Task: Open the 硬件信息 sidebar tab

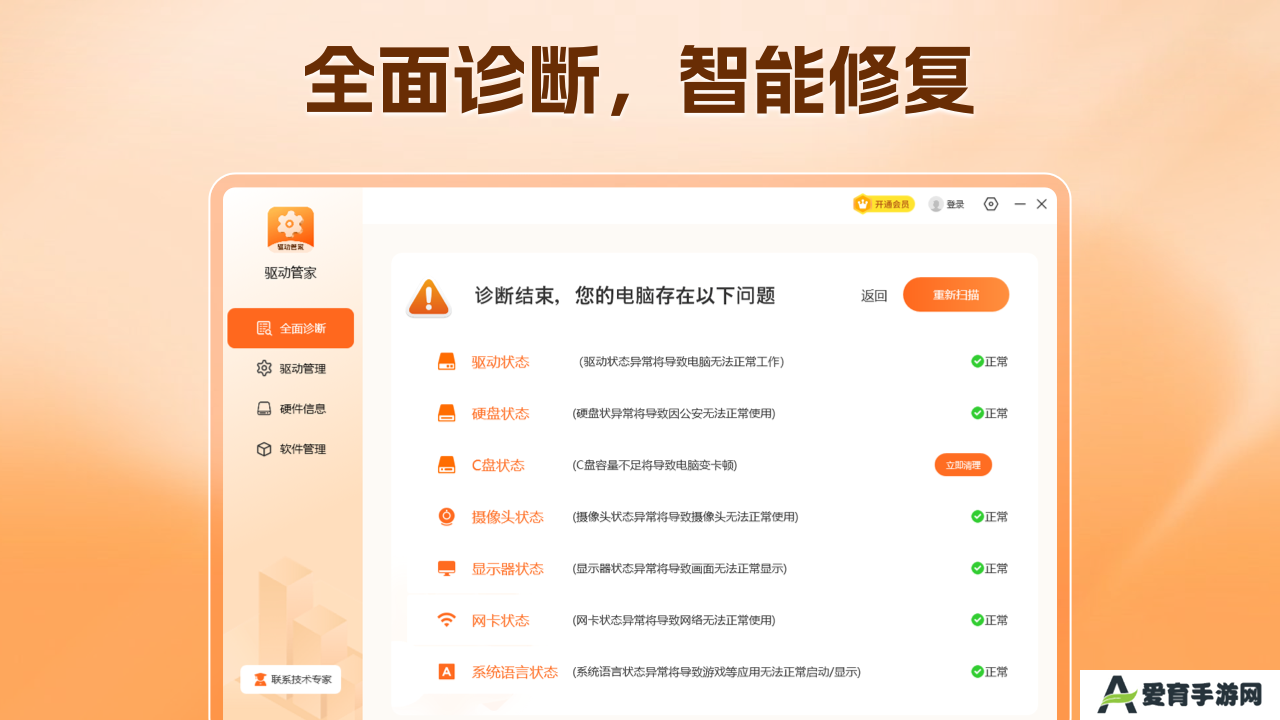Action: pyautogui.click(x=290, y=408)
